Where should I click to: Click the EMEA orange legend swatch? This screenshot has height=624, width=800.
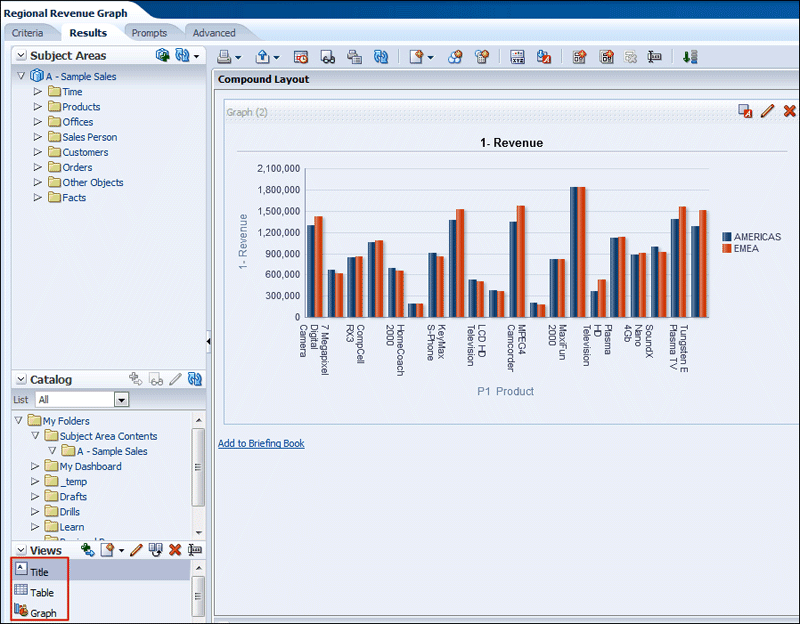pyautogui.click(x=727, y=249)
